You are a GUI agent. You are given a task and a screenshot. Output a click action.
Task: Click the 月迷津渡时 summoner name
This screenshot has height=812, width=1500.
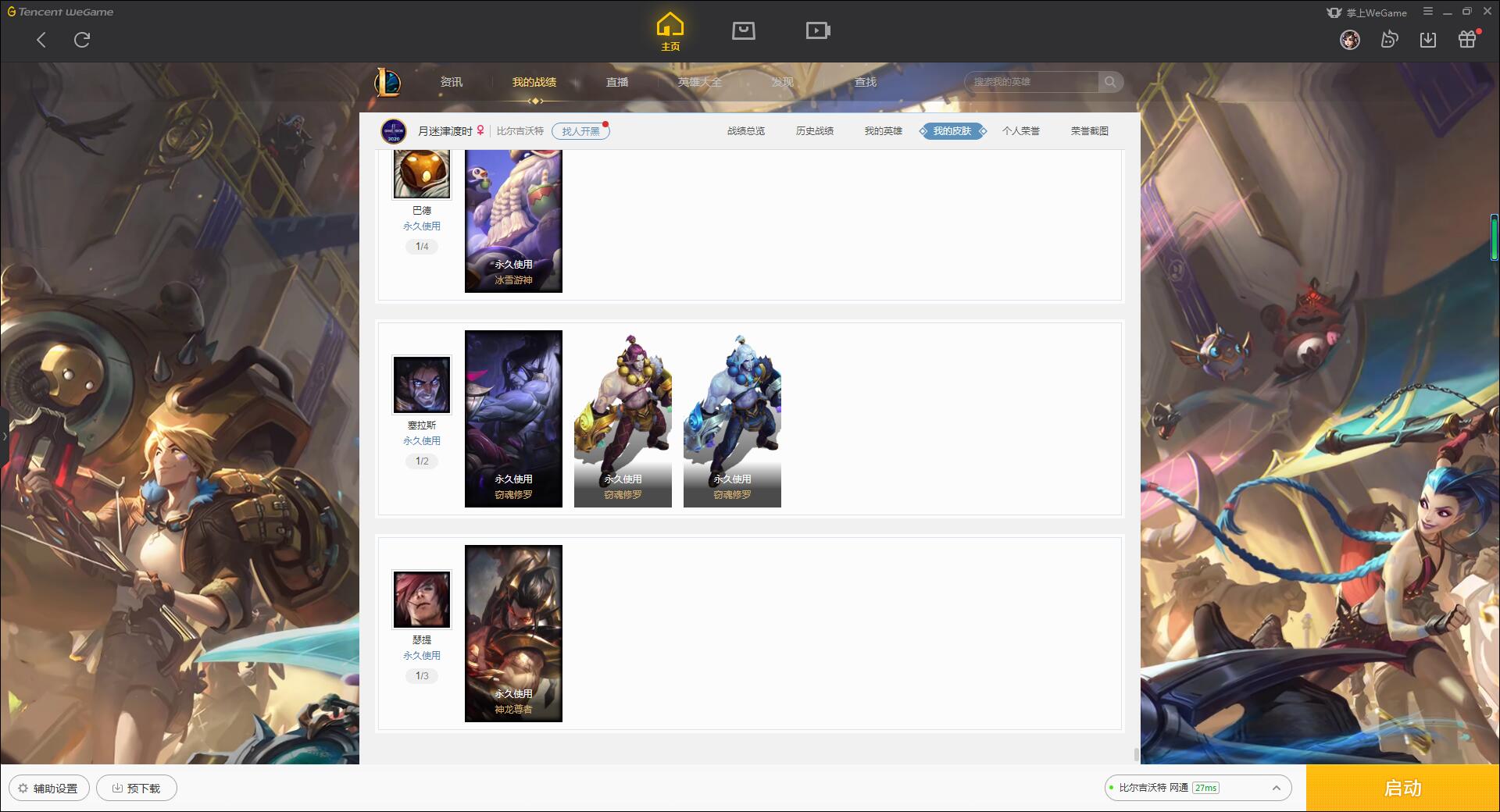coord(445,131)
